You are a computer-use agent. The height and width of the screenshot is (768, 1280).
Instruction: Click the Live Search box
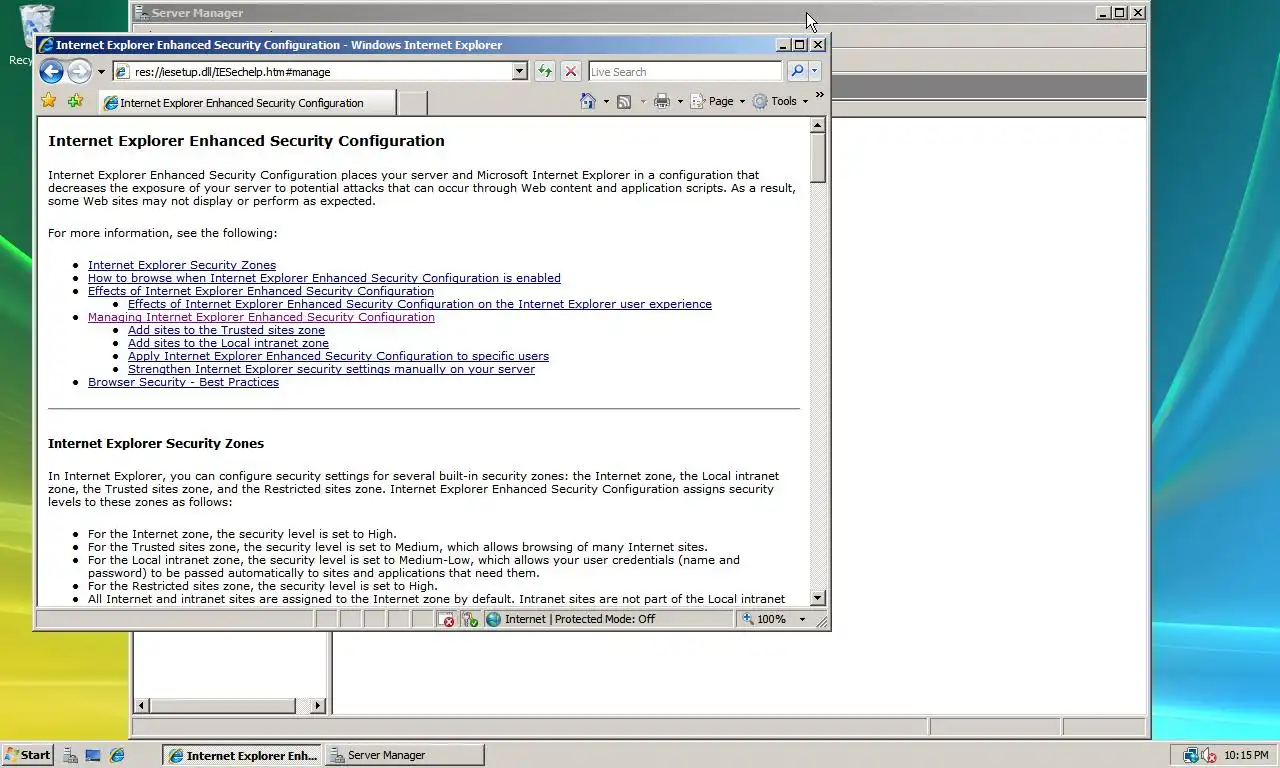[685, 72]
